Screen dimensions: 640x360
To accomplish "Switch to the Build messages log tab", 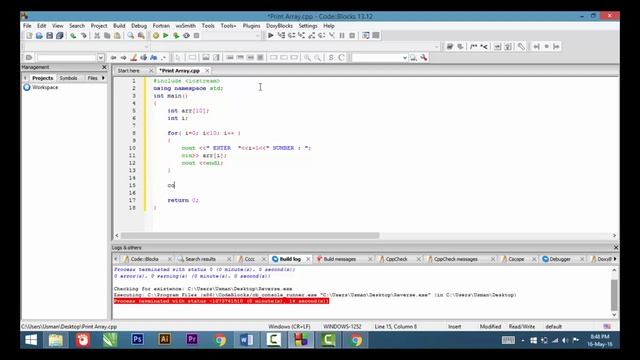I will coord(340,259).
